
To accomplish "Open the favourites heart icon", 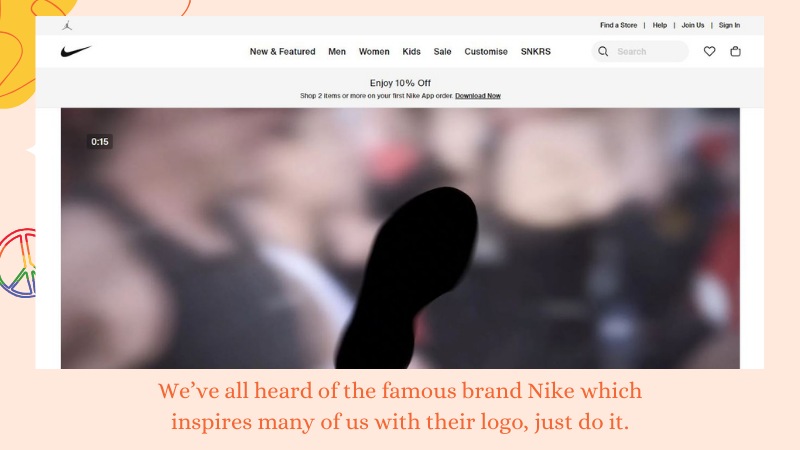I will pos(709,51).
